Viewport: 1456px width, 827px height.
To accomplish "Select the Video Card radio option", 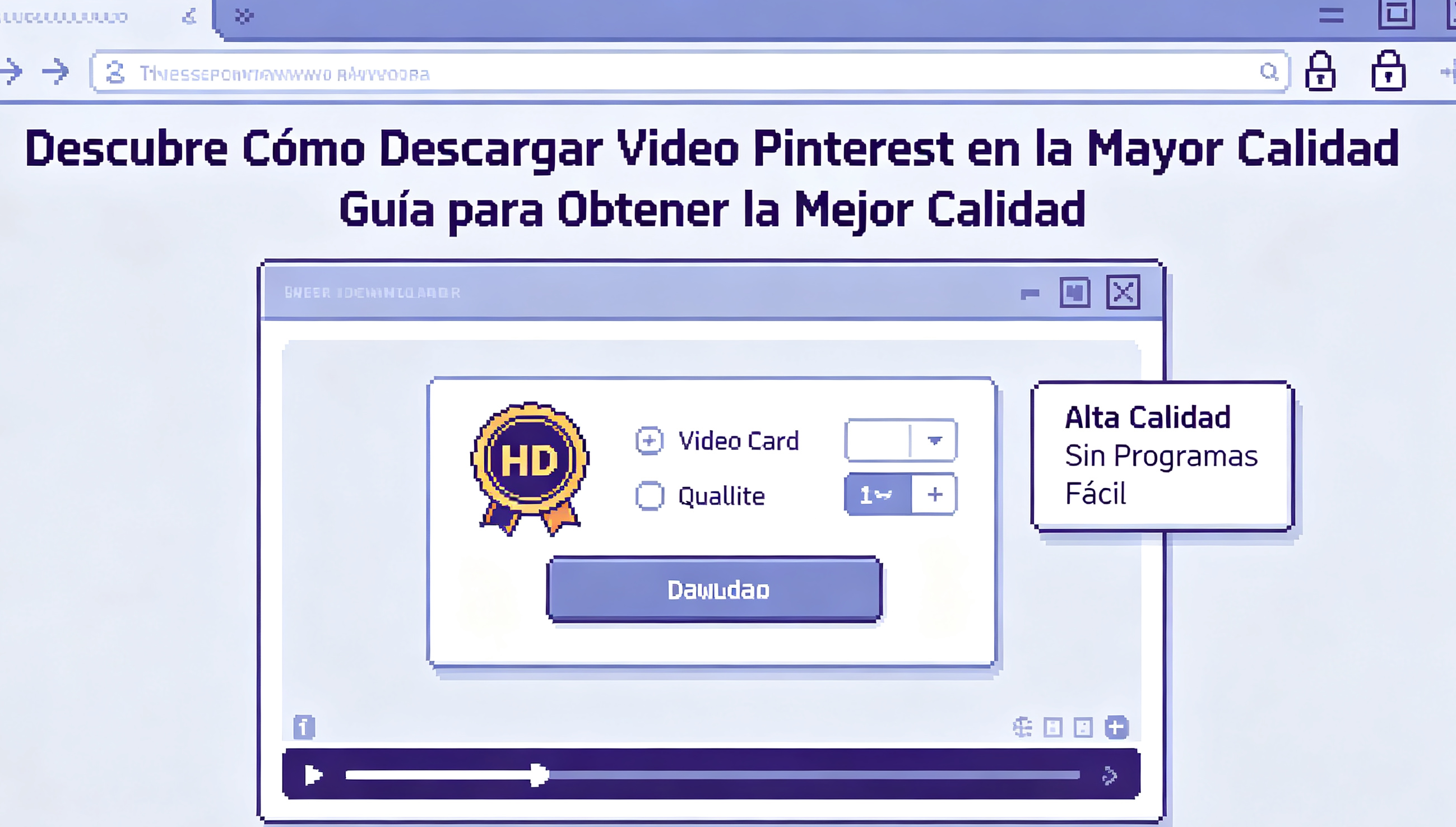I will (650, 441).
